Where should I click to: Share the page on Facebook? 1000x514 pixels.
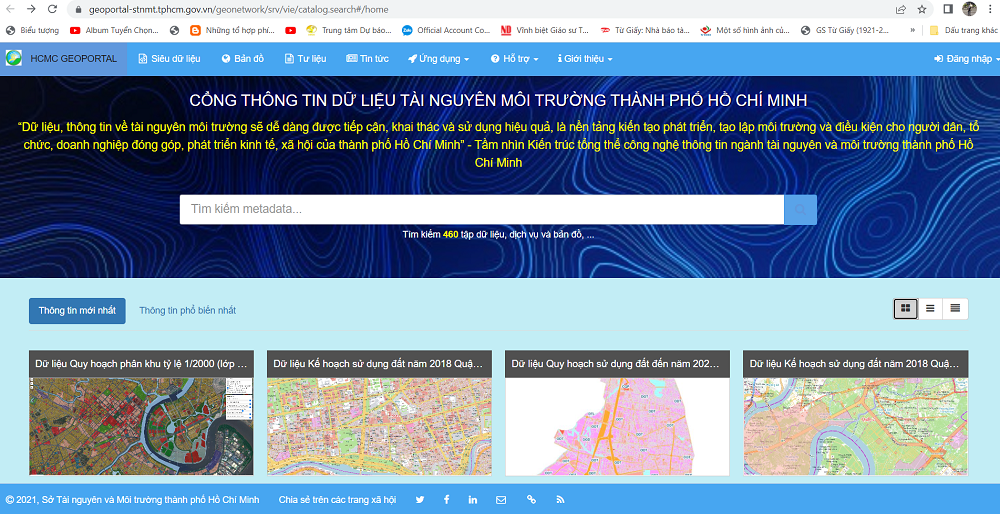coord(446,500)
